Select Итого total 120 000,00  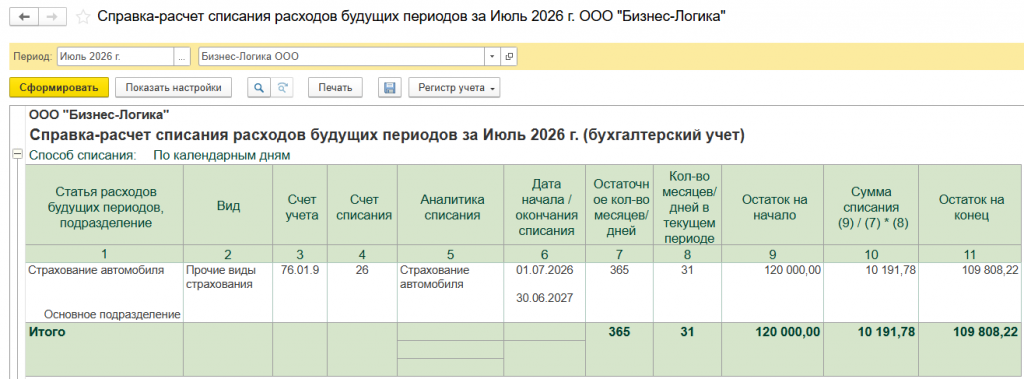pyautogui.click(x=787, y=332)
